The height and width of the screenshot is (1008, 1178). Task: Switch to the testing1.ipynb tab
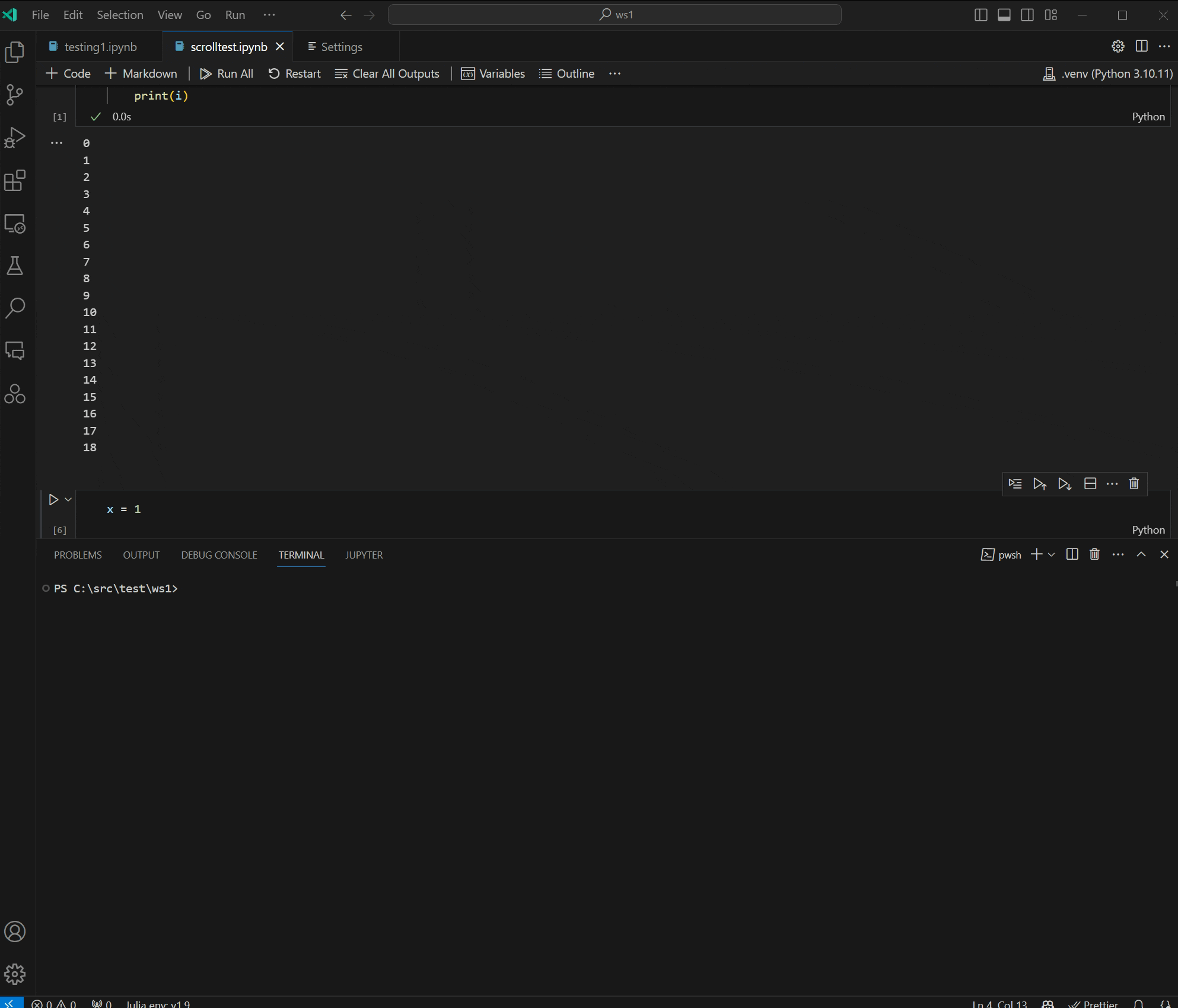pyautogui.click(x=100, y=47)
